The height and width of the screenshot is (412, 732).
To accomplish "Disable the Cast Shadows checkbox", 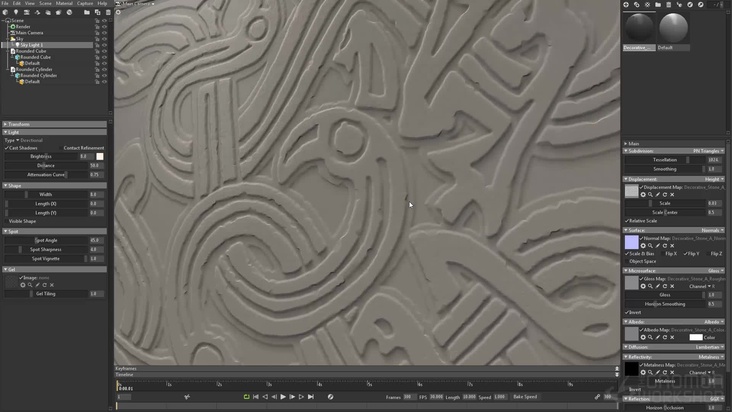I will click(x=8, y=148).
